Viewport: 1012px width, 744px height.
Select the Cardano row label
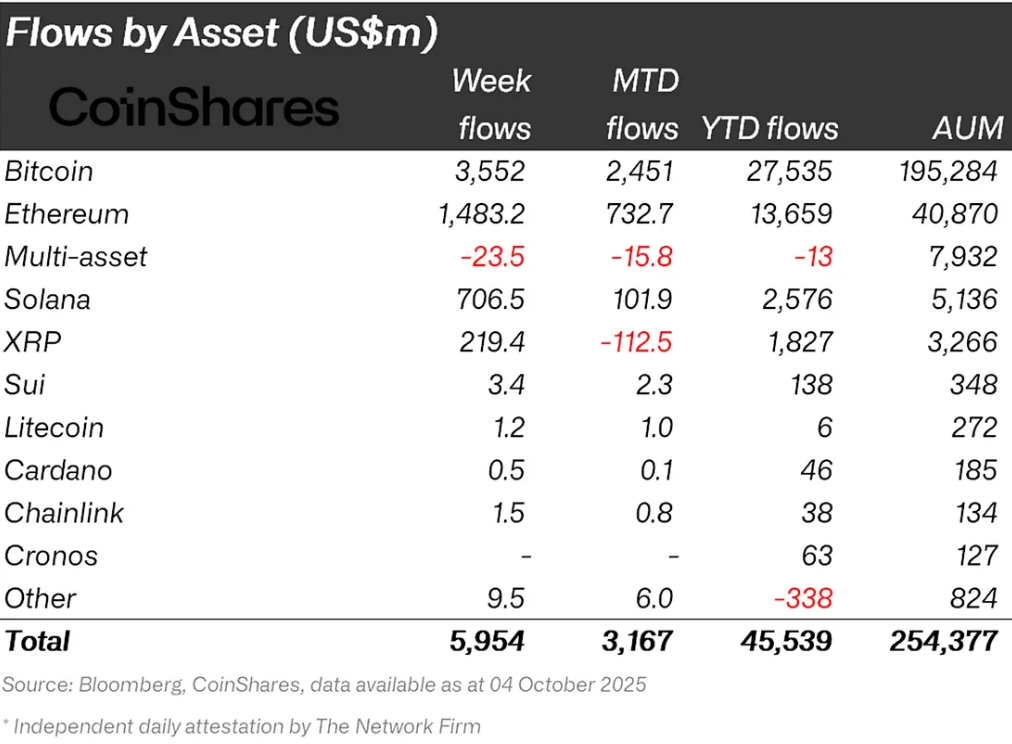tap(58, 470)
